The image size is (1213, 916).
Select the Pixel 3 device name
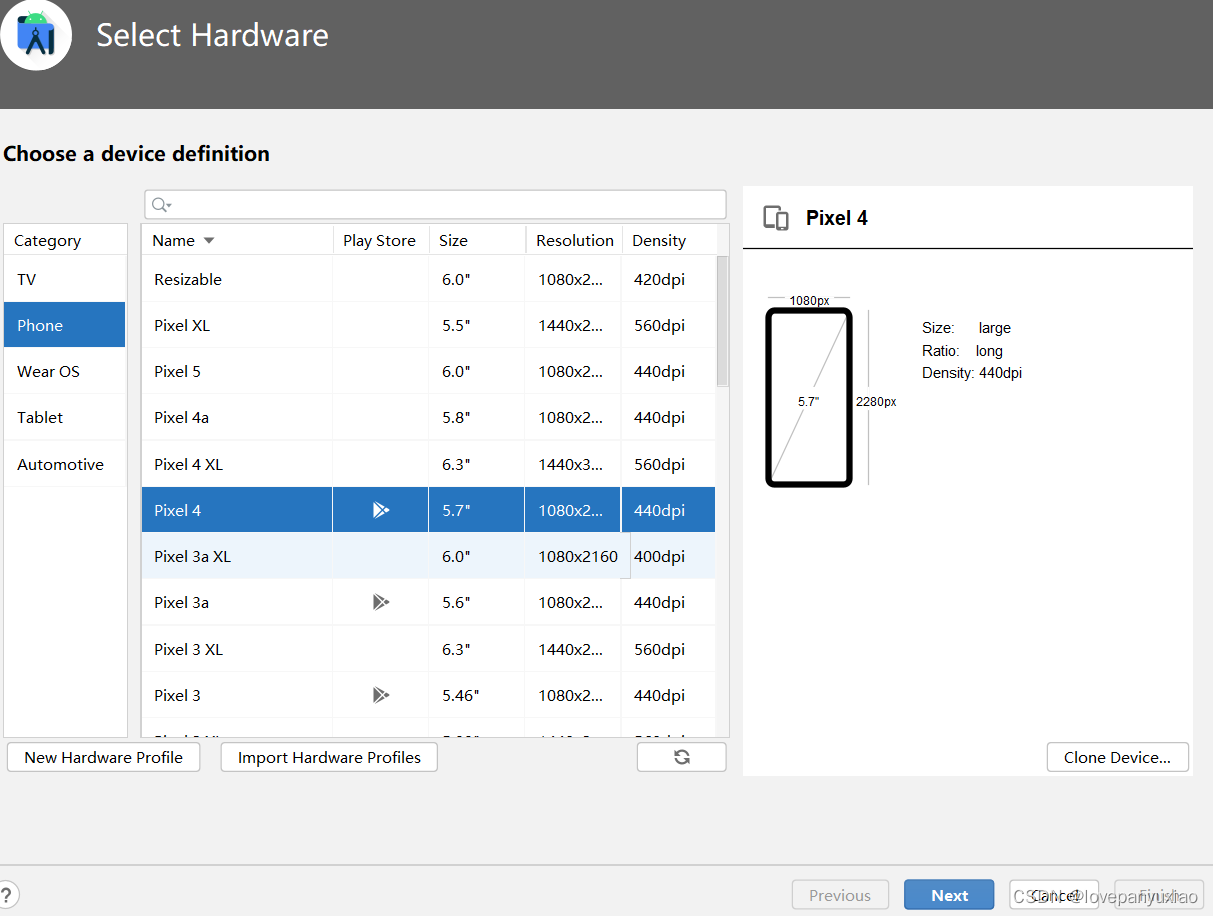177,695
